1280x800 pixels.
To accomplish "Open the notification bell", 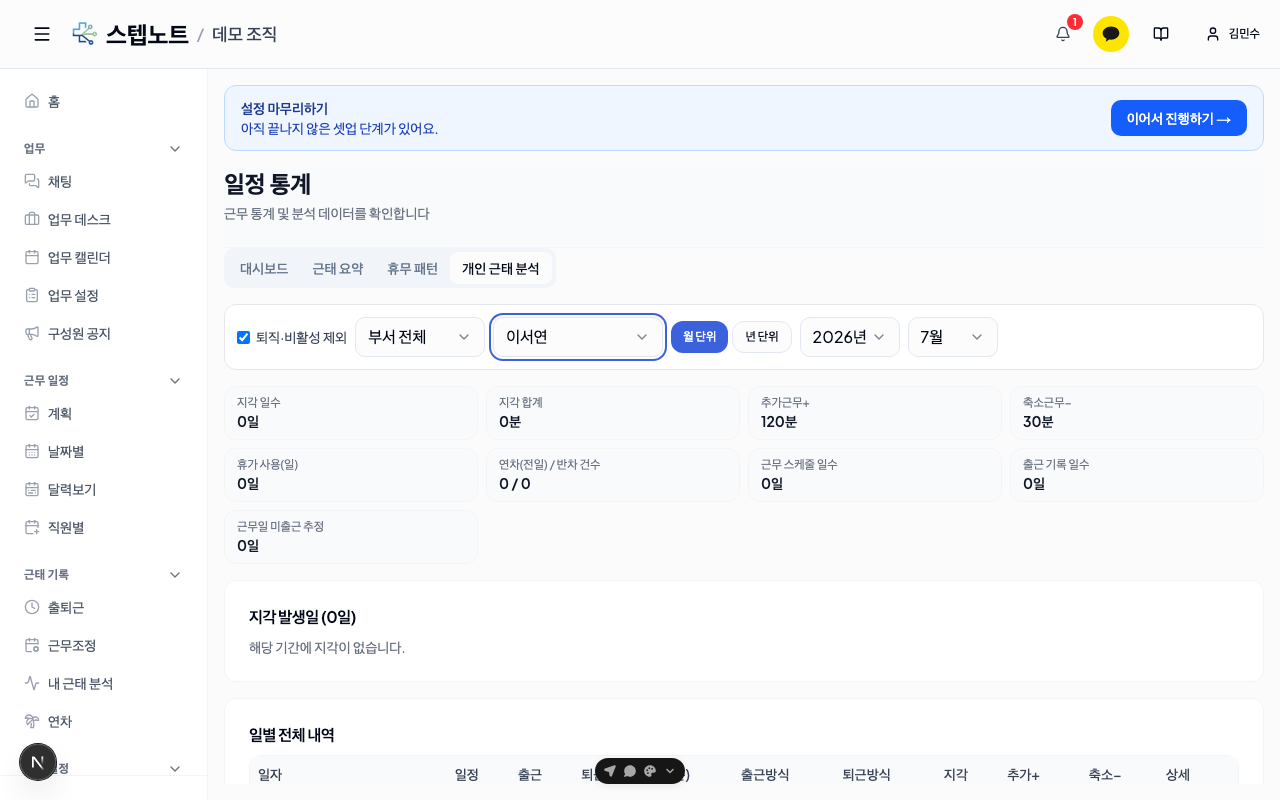I will 1063,34.
